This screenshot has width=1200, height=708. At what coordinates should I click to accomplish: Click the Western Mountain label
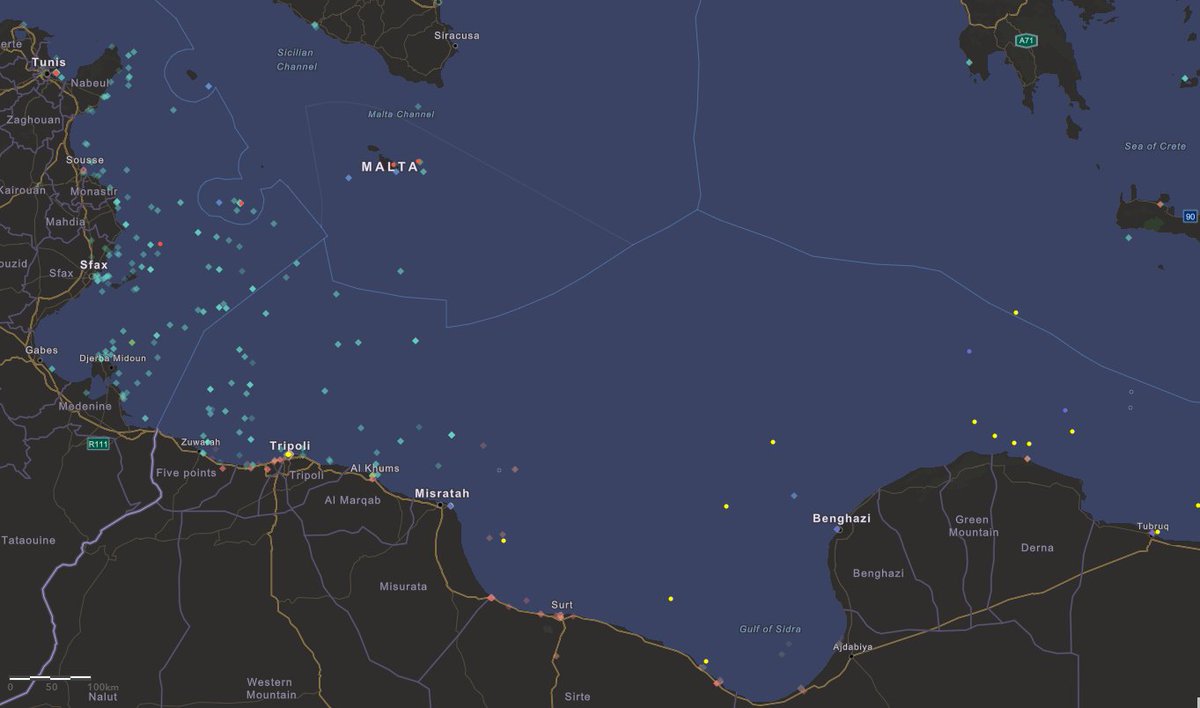(271, 688)
